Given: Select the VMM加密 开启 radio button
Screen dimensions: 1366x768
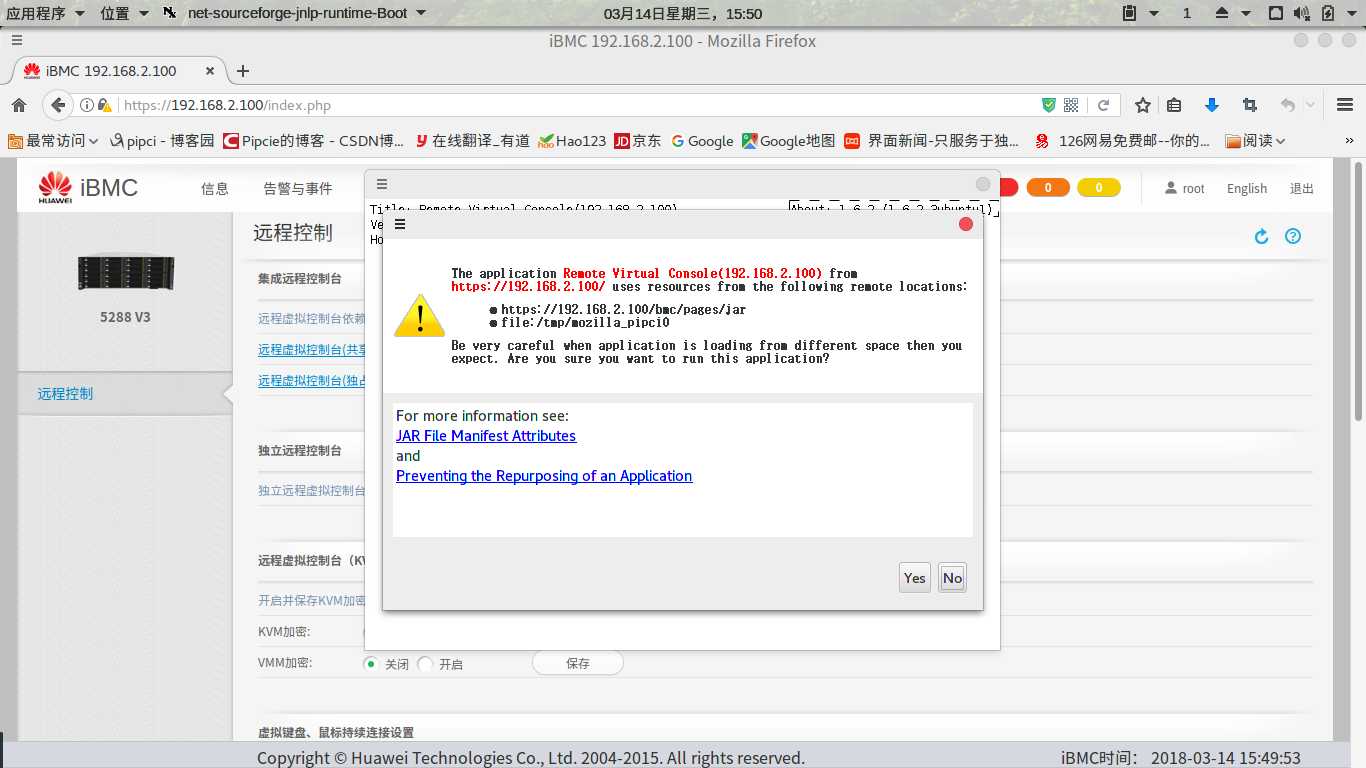Looking at the screenshot, I should coord(425,663).
